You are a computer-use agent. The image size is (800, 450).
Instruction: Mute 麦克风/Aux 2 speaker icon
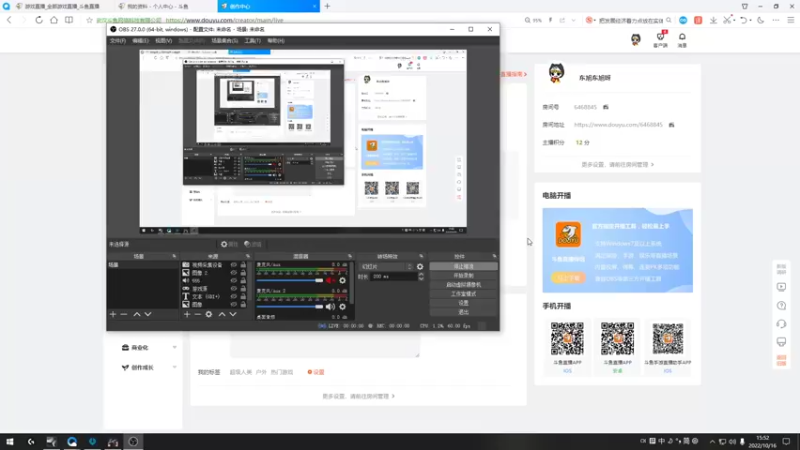331,307
